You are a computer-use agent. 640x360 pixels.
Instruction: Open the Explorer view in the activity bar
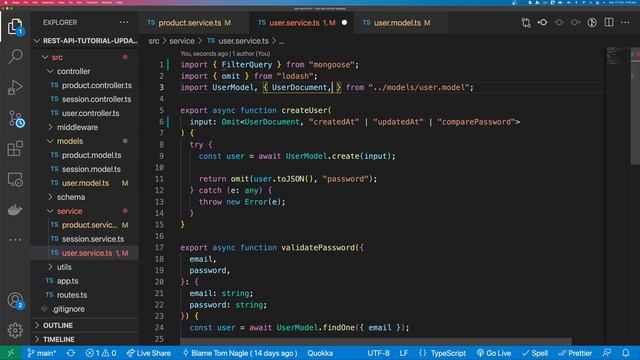(x=15, y=27)
